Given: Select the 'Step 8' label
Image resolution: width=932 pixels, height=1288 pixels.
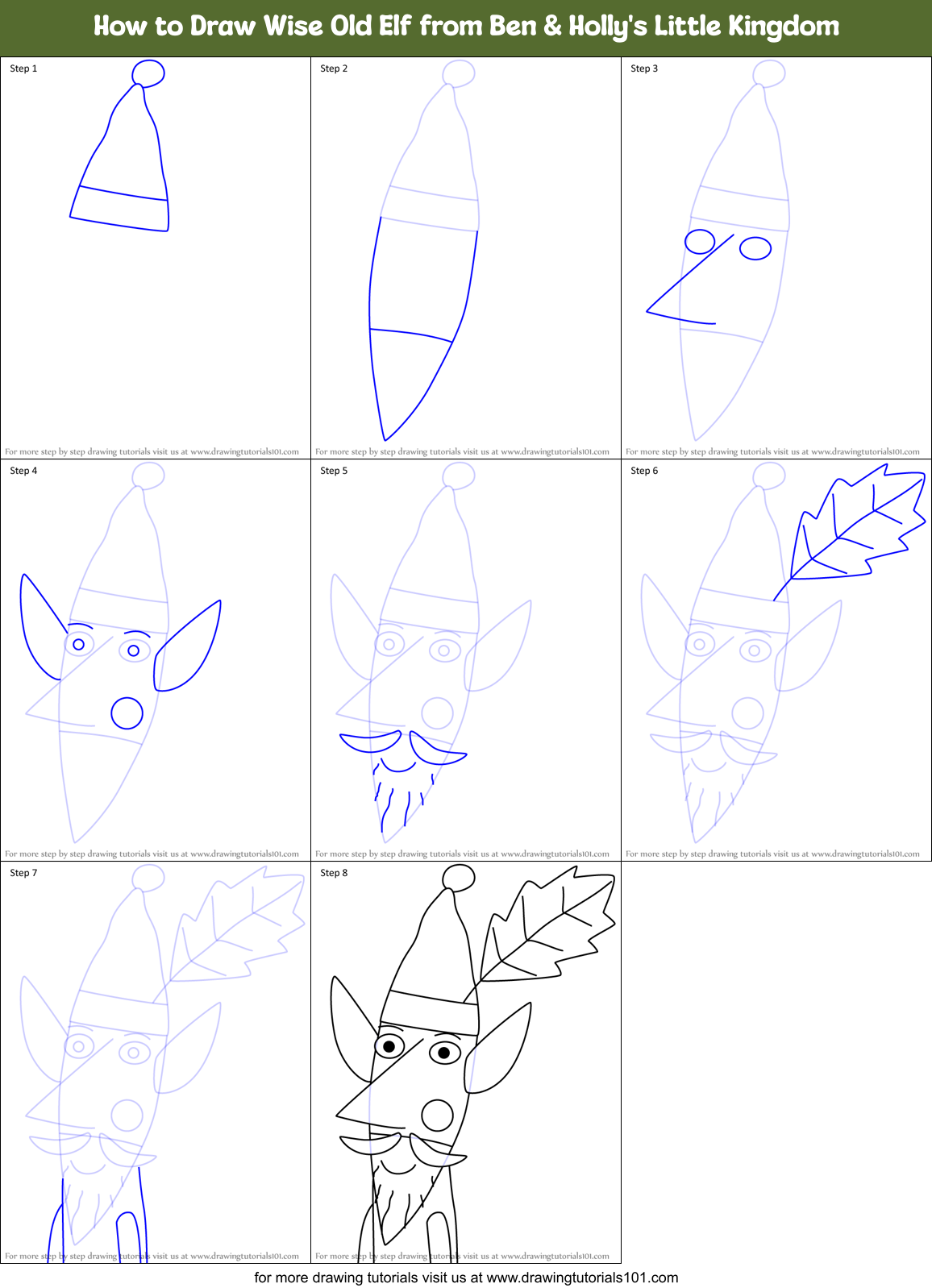Looking at the screenshot, I should [334, 873].
